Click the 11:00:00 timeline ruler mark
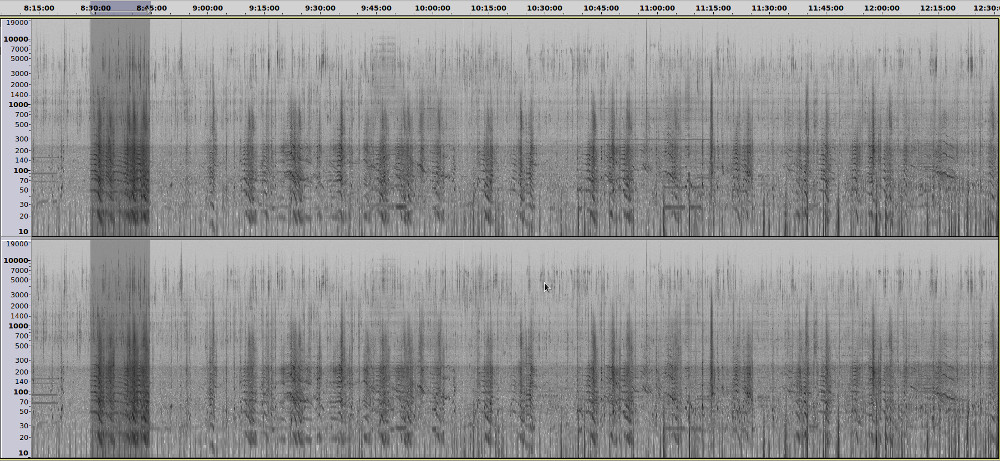This screenshot has height=461, width=1000. 657,8
